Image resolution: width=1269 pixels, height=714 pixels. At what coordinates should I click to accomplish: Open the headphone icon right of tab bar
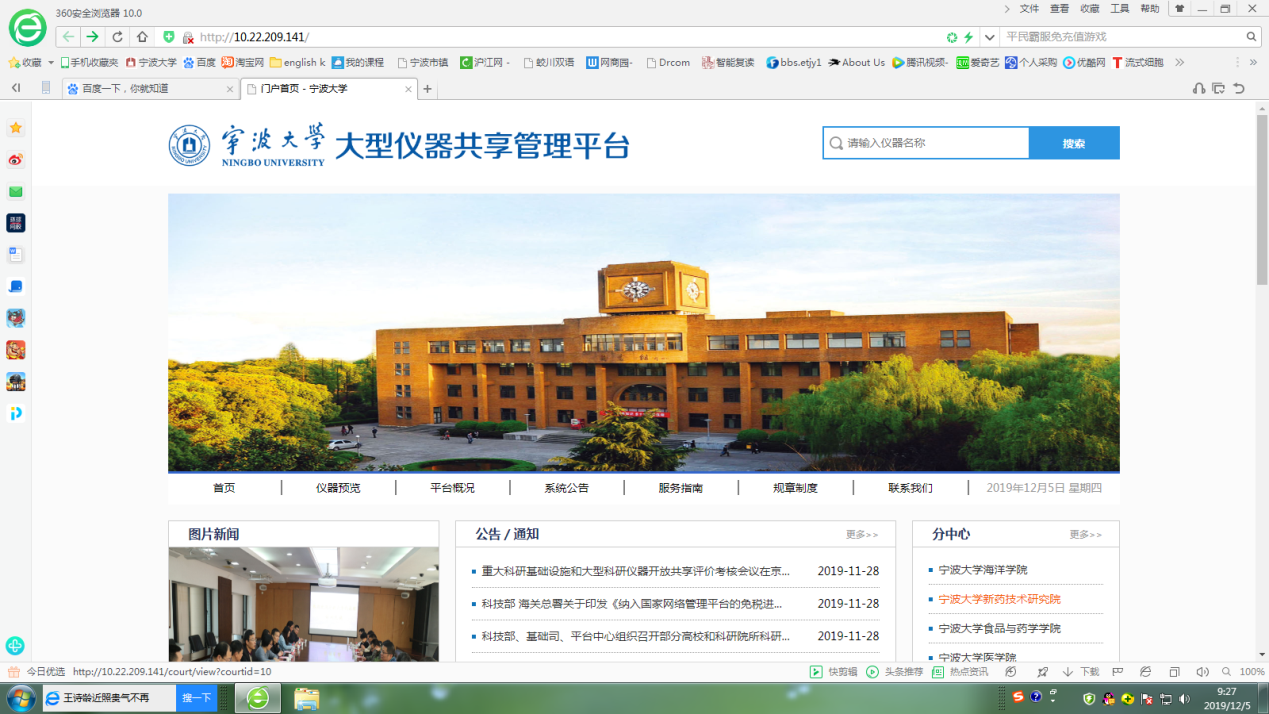(x=1199, y=89)
